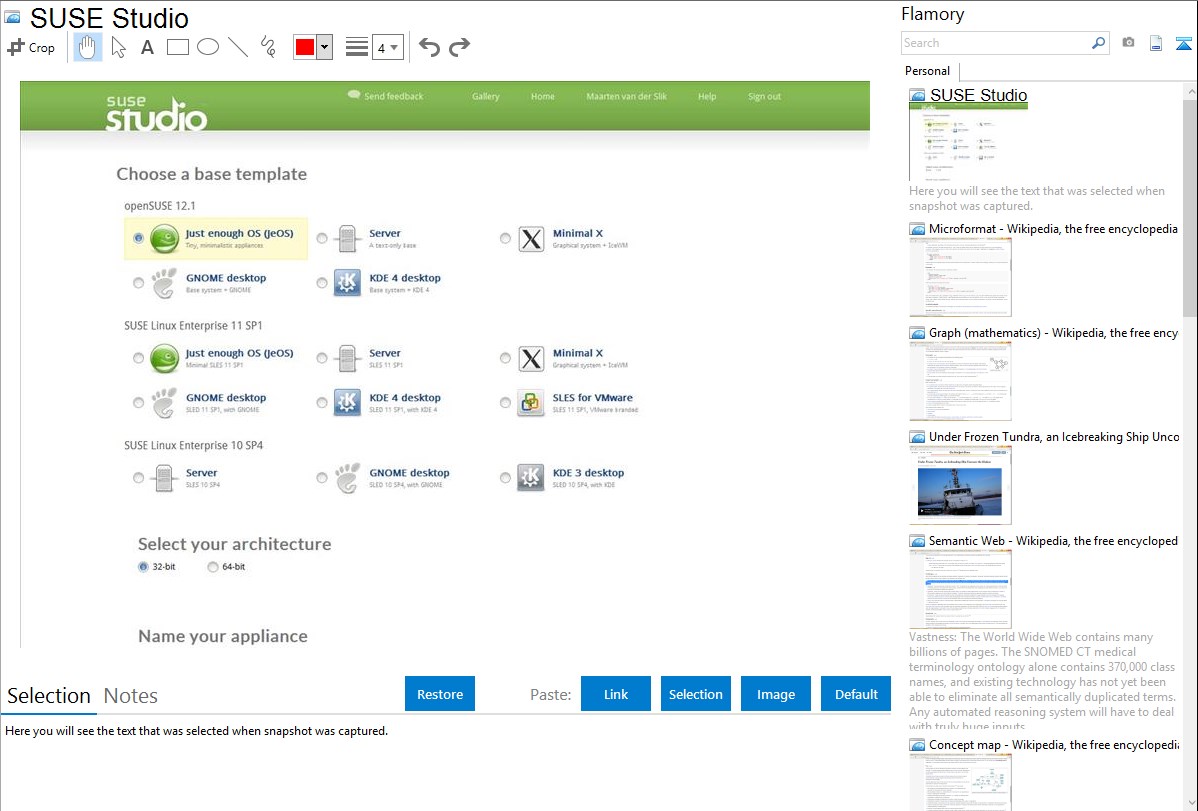Activate the hand pan tool
1198x811 pixels.
(x=88, y=47)
